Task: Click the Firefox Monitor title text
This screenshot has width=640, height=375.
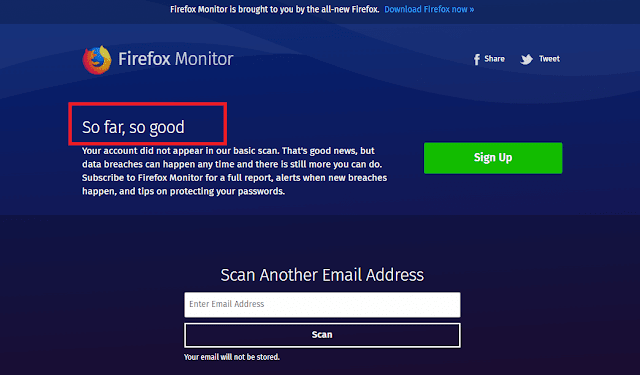Action: coord(176,59)
